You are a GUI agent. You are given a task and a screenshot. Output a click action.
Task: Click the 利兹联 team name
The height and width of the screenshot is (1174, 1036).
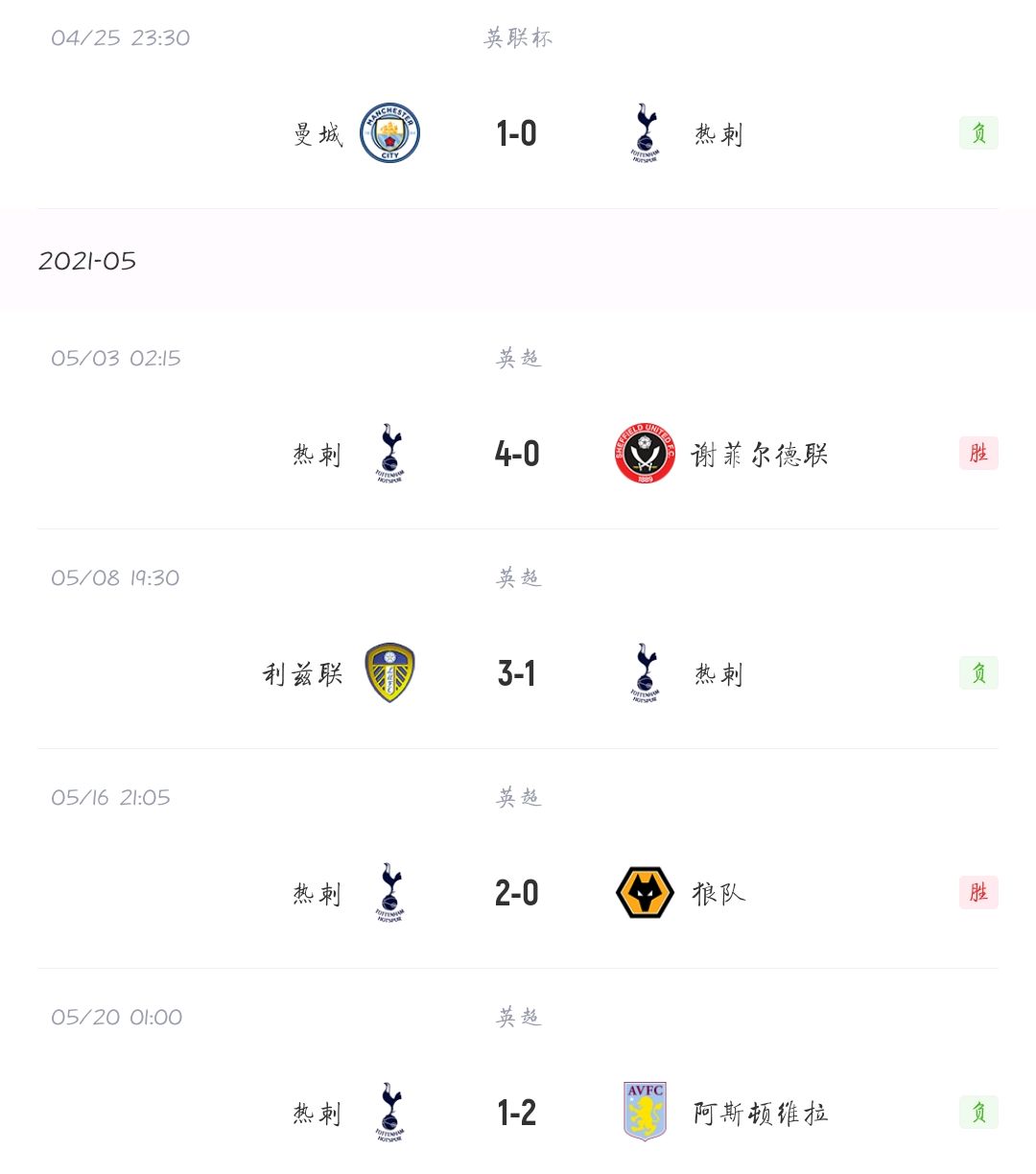pyautogui.click(x=303, y=674)
